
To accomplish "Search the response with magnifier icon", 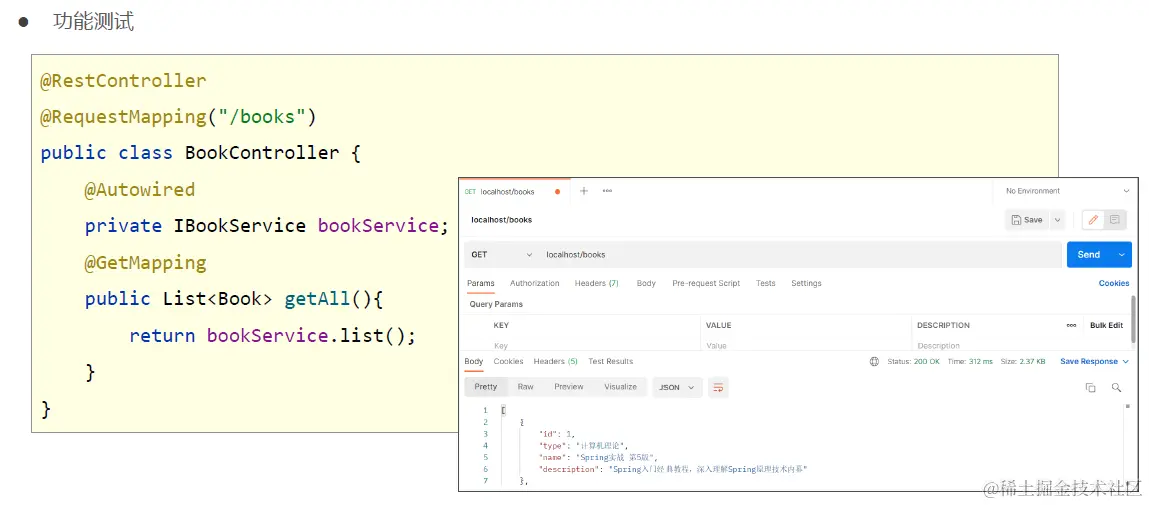I will click(1116, 387).
